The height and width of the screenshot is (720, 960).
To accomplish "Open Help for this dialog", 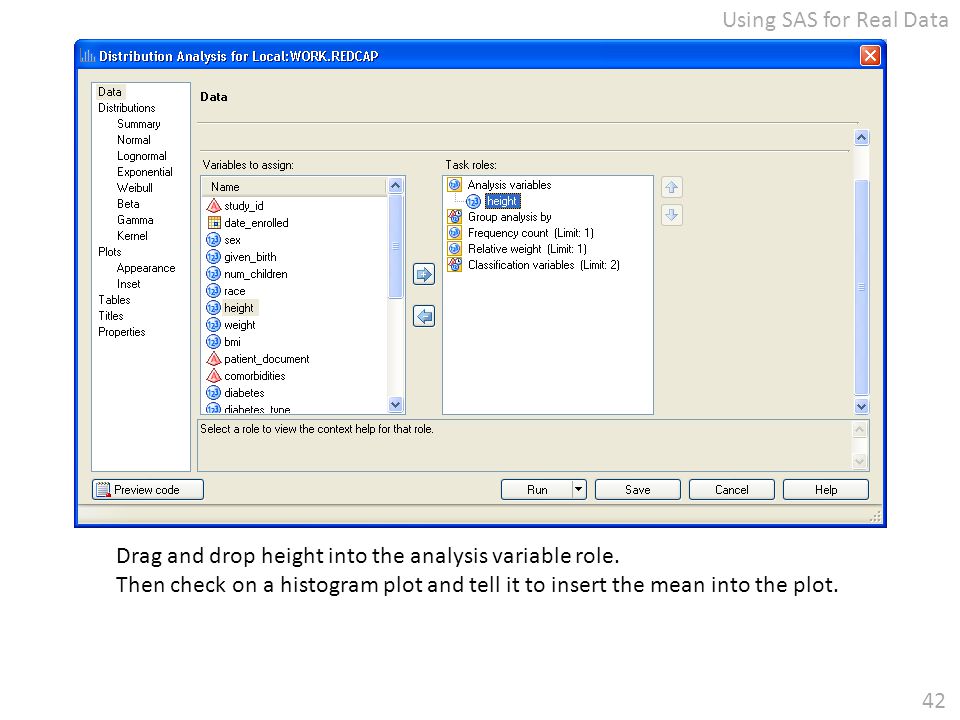I will (826, 489).
